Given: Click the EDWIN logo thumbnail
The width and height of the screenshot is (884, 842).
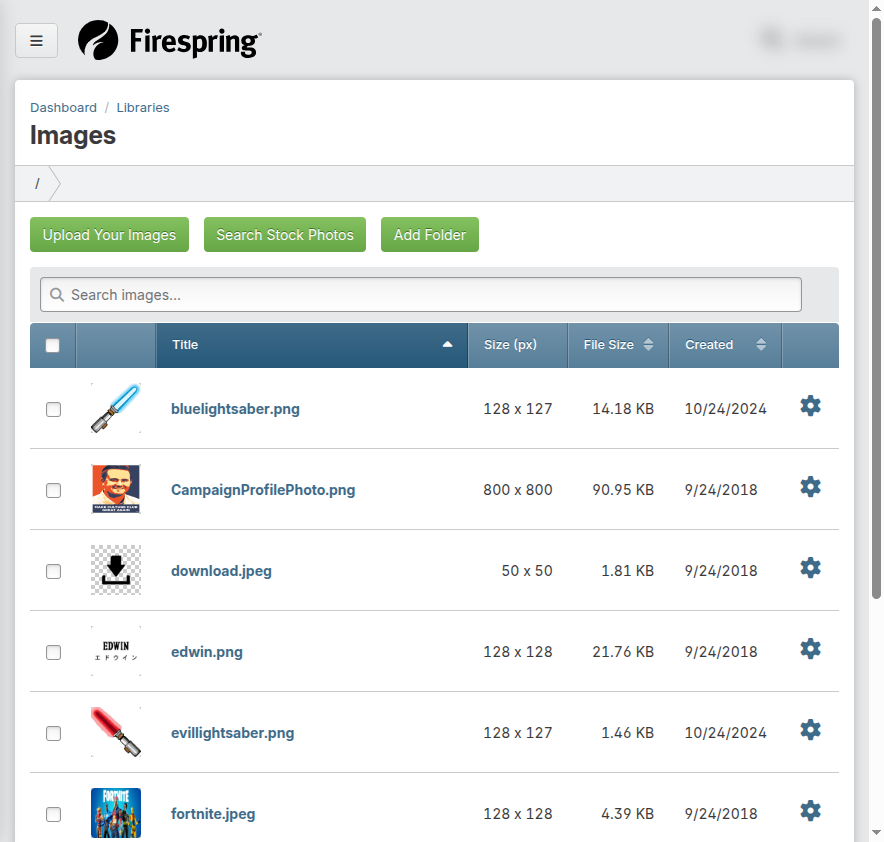Looking at the screenshot, I should point(116,652).
